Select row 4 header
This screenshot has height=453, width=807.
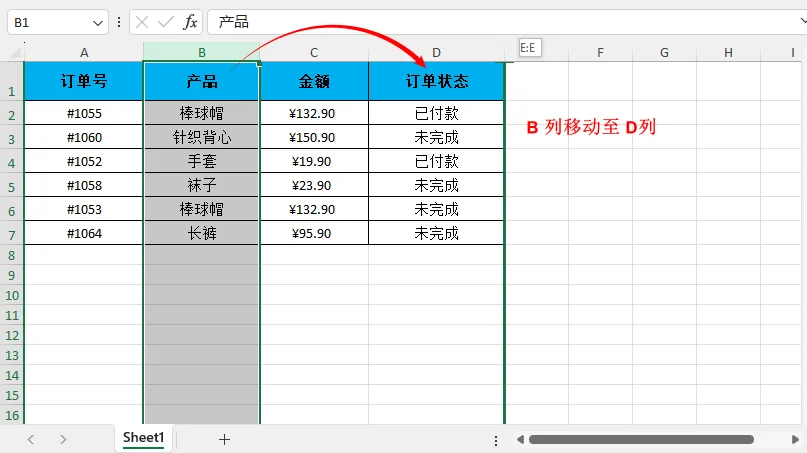pyautogui.click(x=11, y=161)
